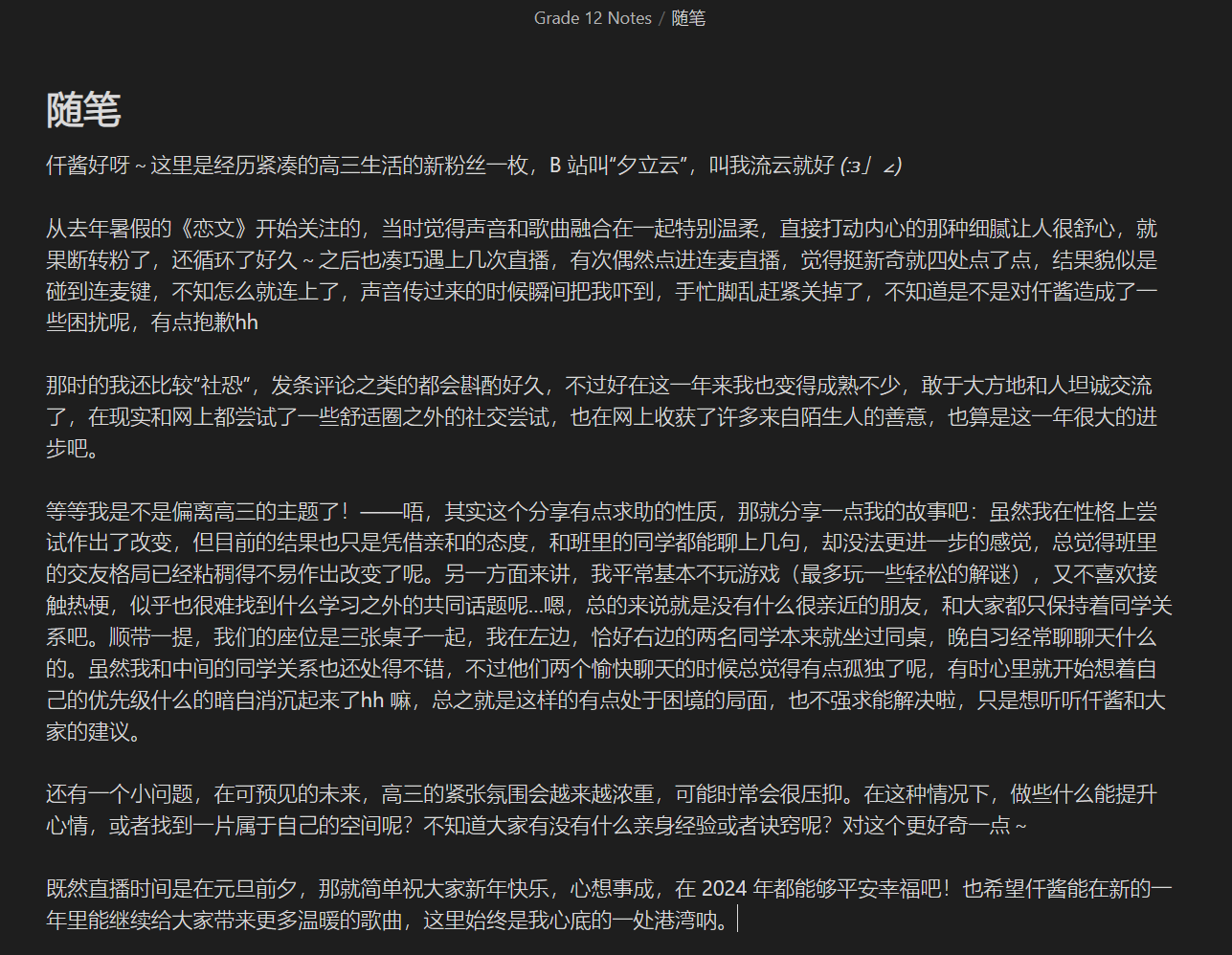Click the paragraph beginning 既然直播时间是在元旦前夕
The height and width of the screenshot is (955, 1232).
click(x=609, y=905)
